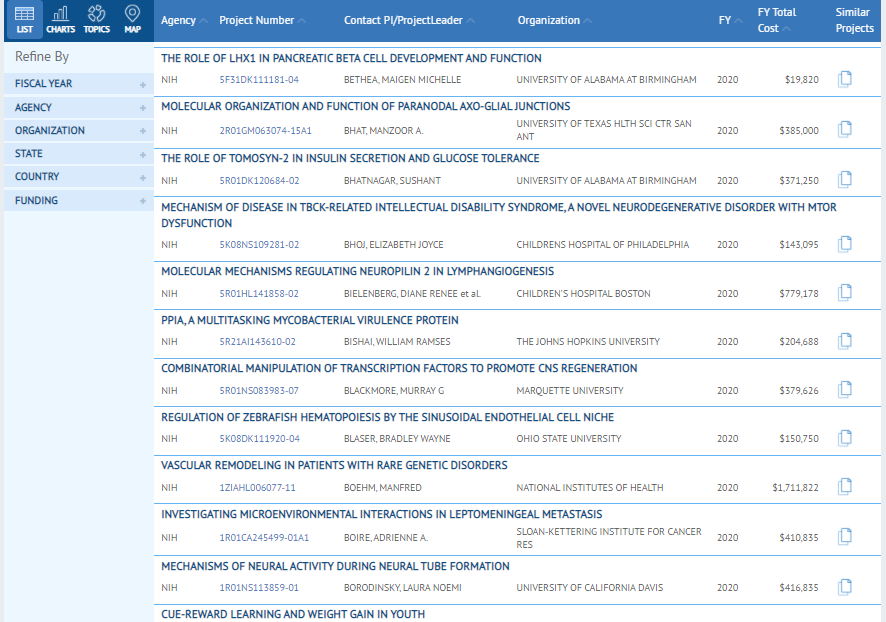
Task: Expand the Agency filter
Action: coord(79,107)
